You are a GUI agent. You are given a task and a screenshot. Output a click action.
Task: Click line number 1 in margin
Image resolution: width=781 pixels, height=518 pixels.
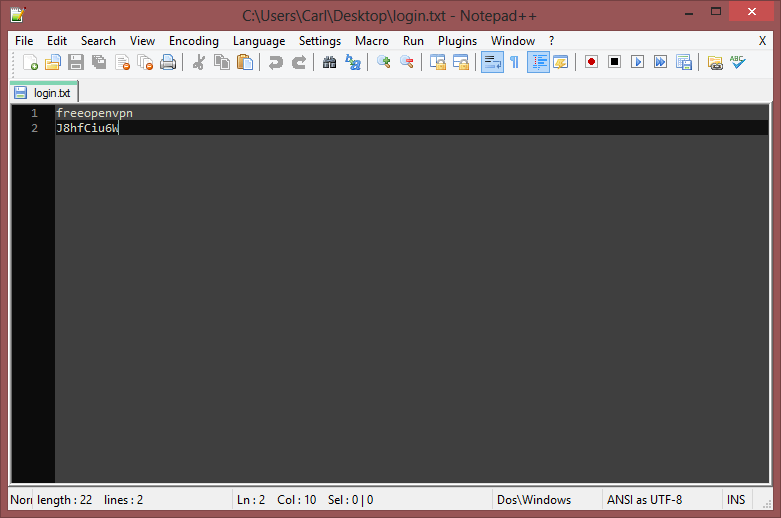(34, 113)
